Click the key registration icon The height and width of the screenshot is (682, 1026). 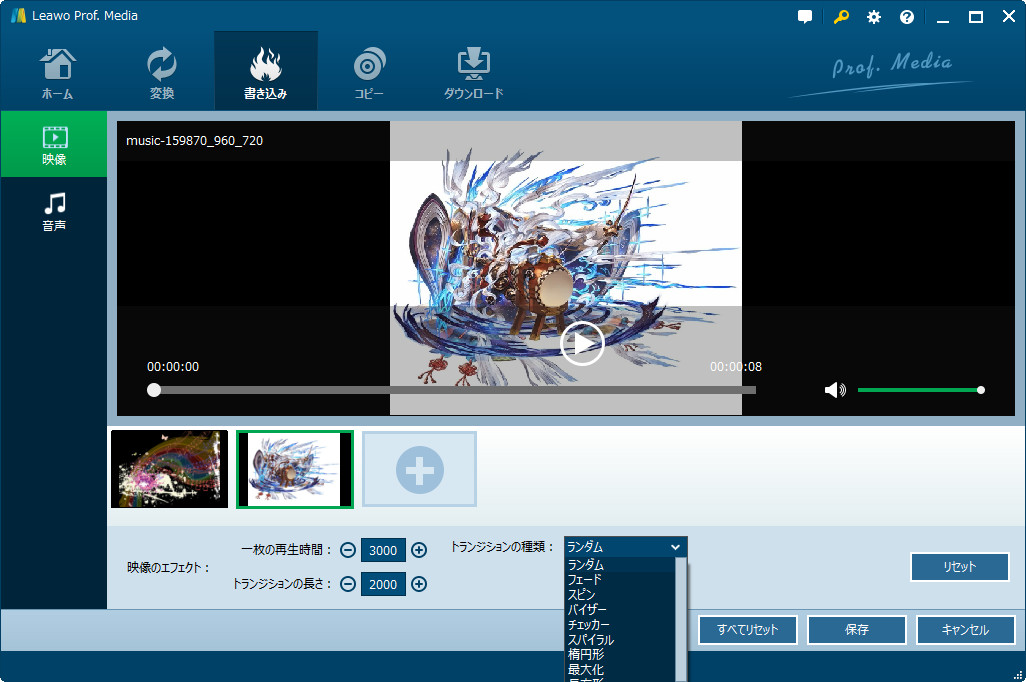(x=841, y=17)
